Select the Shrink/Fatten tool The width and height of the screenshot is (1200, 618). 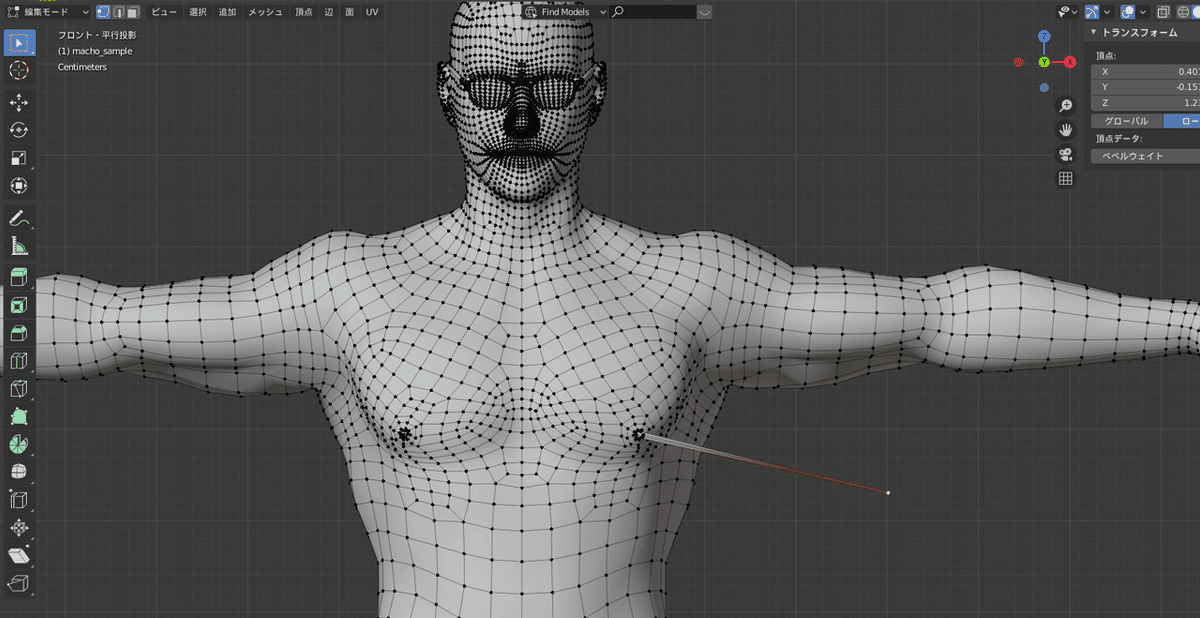(19, 527)
